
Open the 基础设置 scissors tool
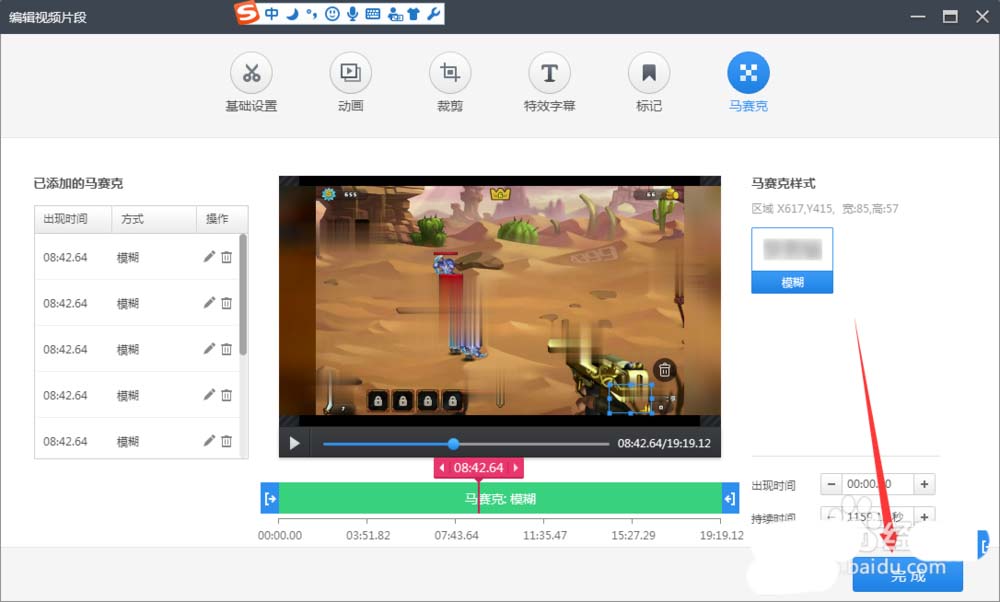click(251, 73)
